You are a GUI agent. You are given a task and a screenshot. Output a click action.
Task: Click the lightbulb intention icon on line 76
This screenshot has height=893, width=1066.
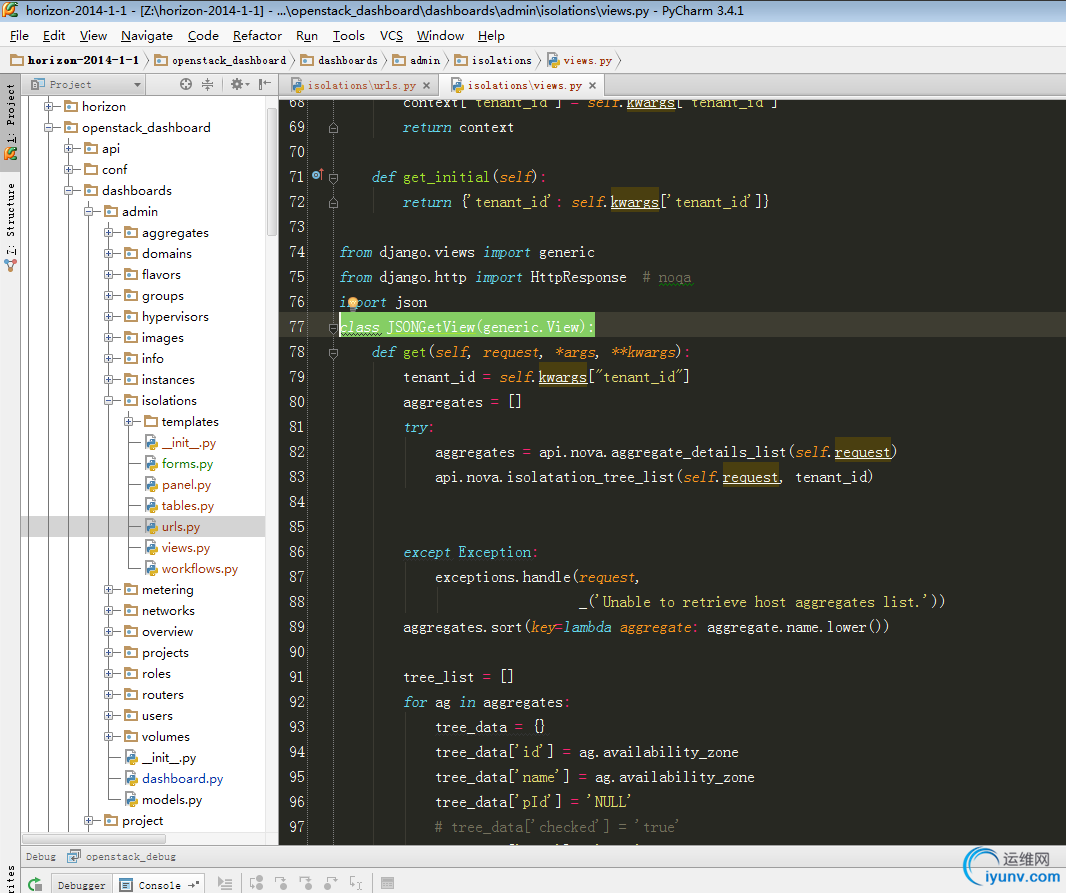pyautogui.click(x=352, y=302)
